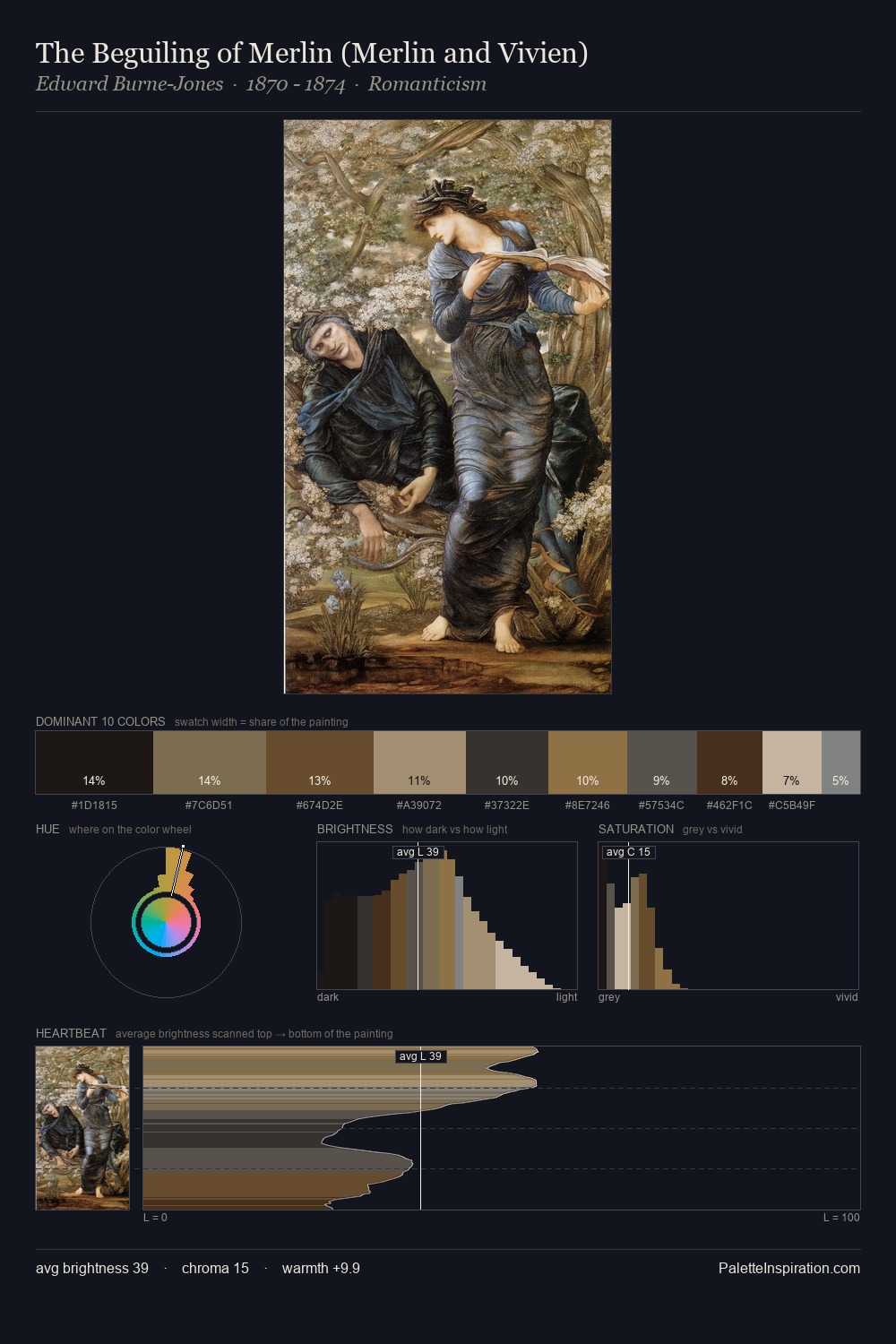Click the "avg L 39" label in the Brightness histogram
Image resolution: width=896 pixels, height=1344 pixels.
tap(418, 852)
